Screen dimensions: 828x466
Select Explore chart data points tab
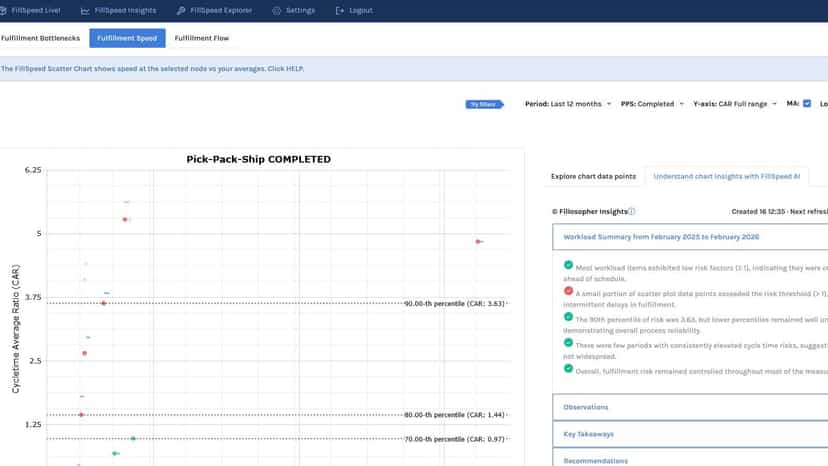click(x=594, y=176)
